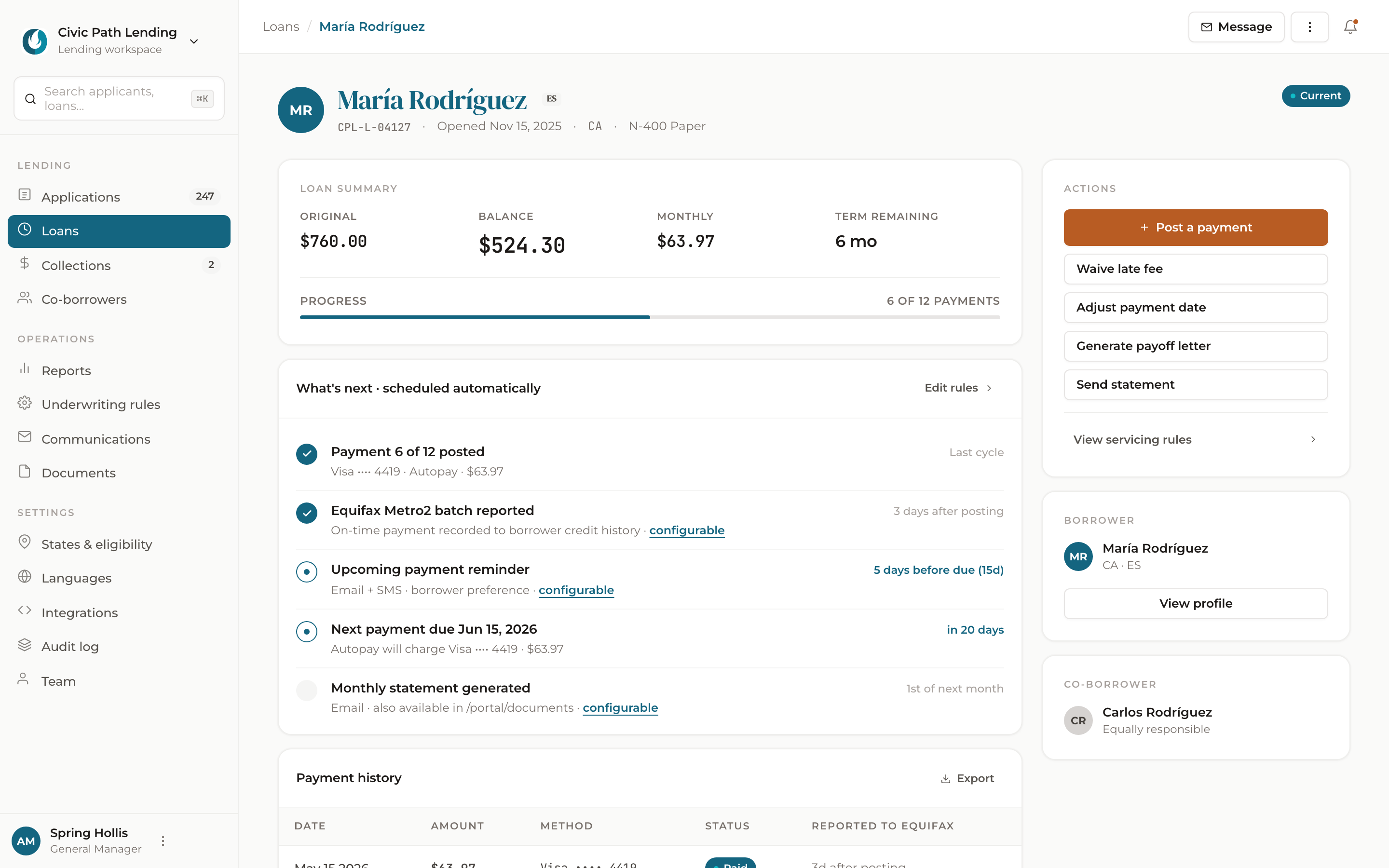Click View profile in Borrower card
Viewport: 1389px width, 868px height.
1196,603
